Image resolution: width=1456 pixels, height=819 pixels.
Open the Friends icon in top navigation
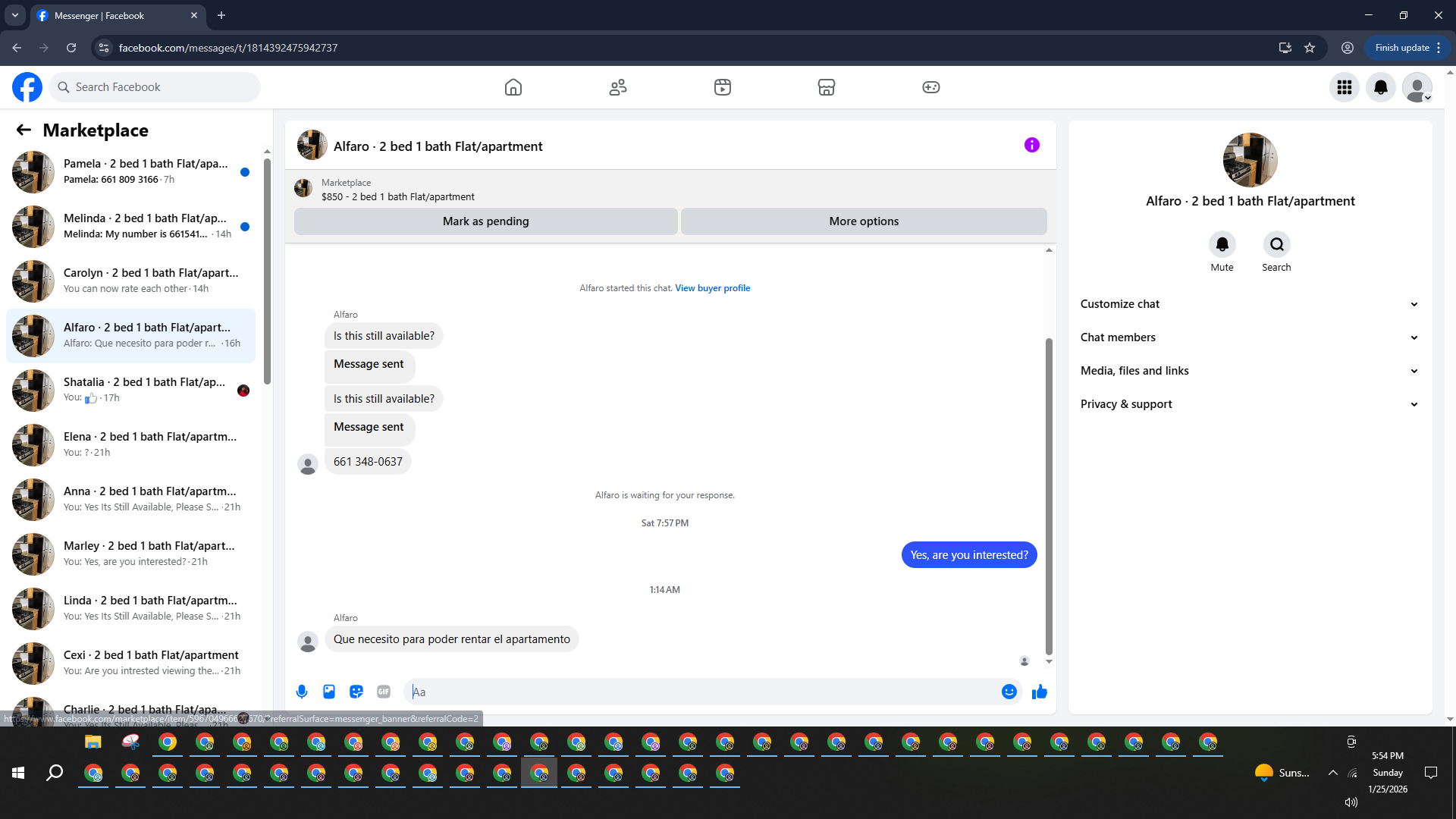(618, 87)
